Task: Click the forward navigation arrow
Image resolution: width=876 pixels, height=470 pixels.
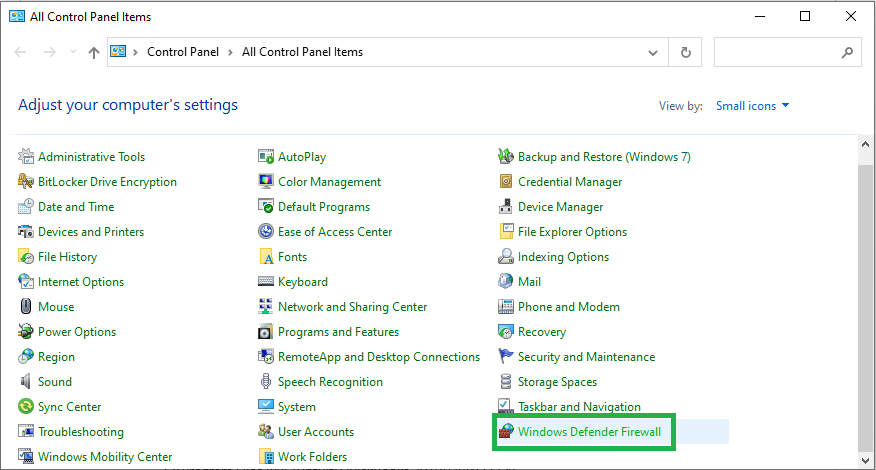Action: 50,52
